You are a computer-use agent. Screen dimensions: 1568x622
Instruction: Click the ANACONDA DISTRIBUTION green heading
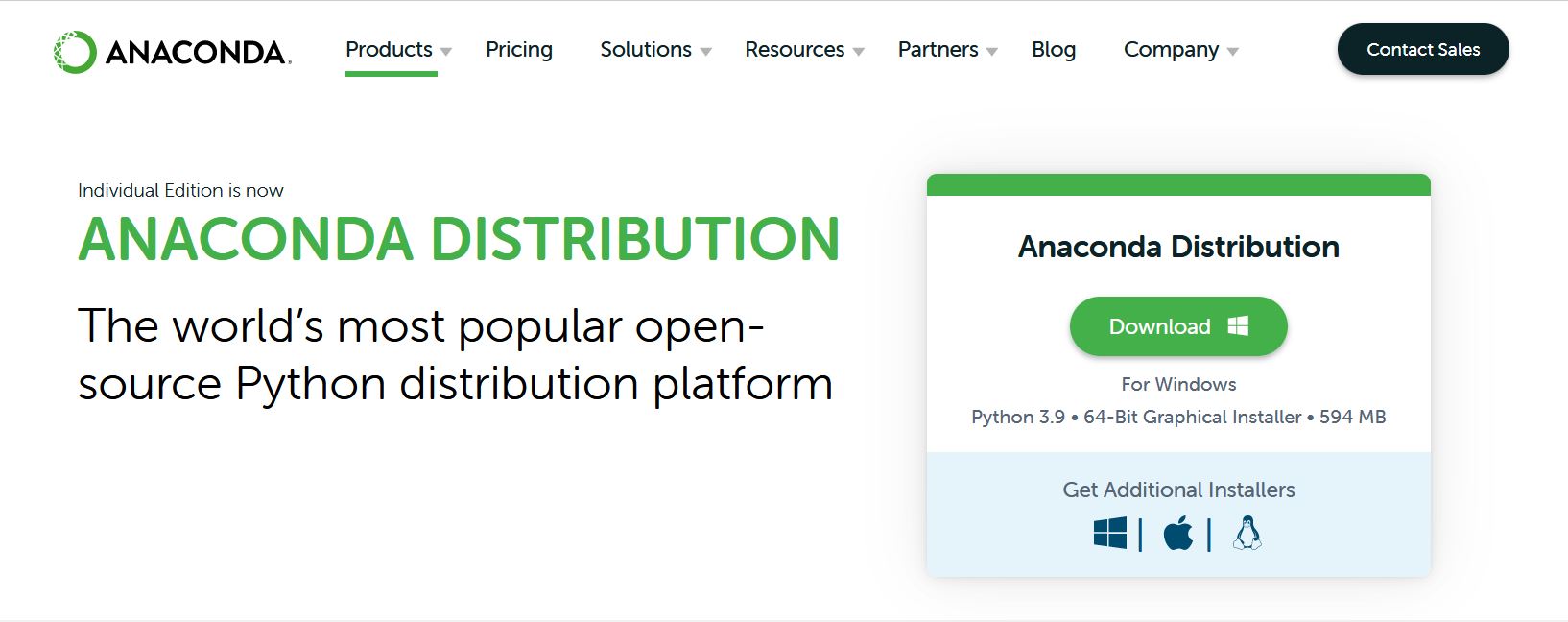click(x=459, y=239)
